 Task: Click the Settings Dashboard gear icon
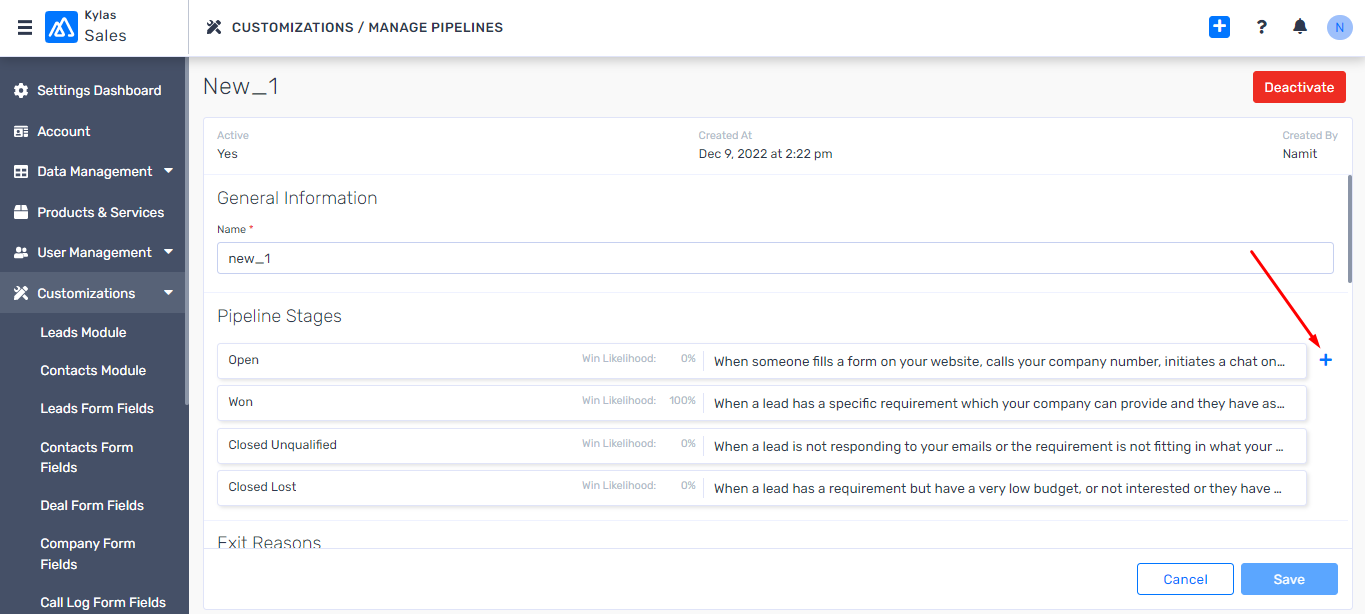coord(21,91)
